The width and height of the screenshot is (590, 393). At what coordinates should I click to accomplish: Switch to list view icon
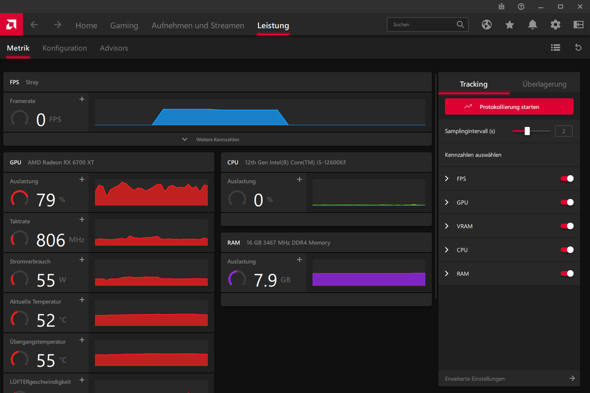click(555, 48)
